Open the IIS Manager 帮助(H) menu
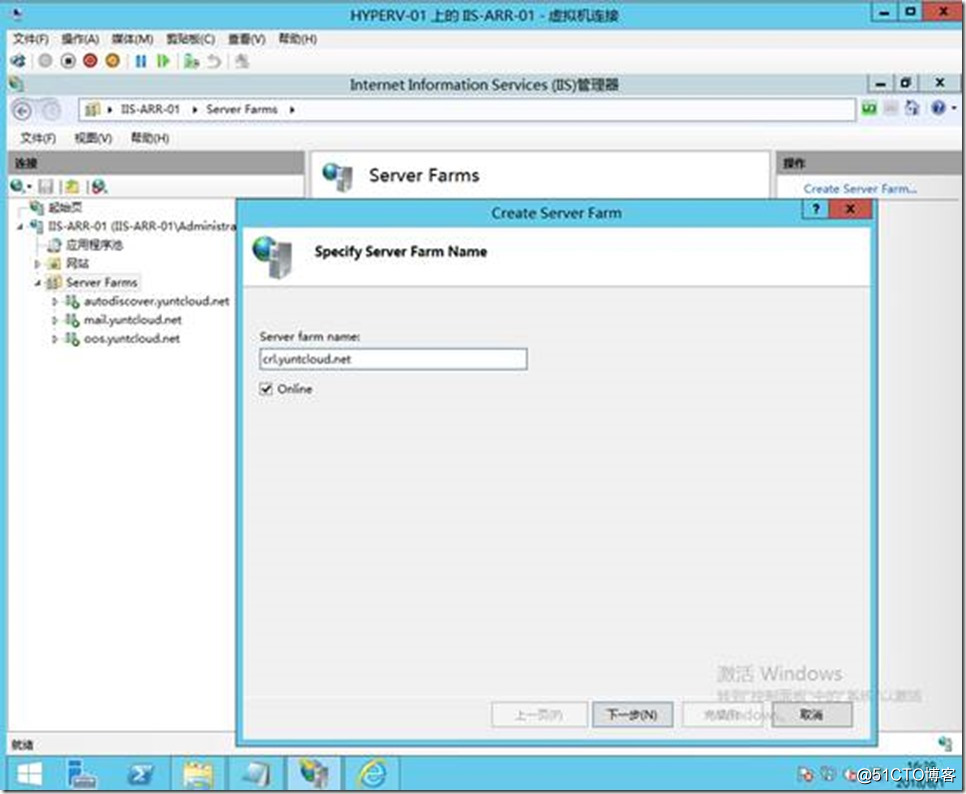The image size is (966, 794). pos(150,138)
